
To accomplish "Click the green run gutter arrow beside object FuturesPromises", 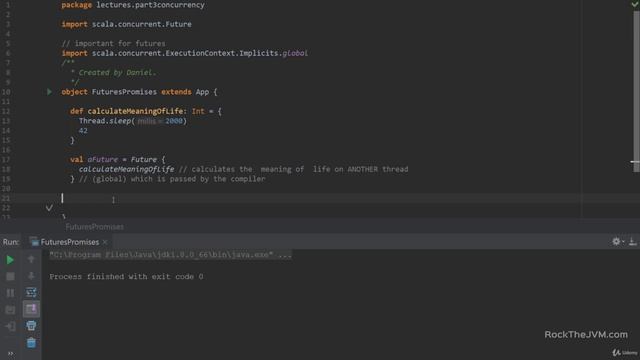I will click(x=49, y=92).
